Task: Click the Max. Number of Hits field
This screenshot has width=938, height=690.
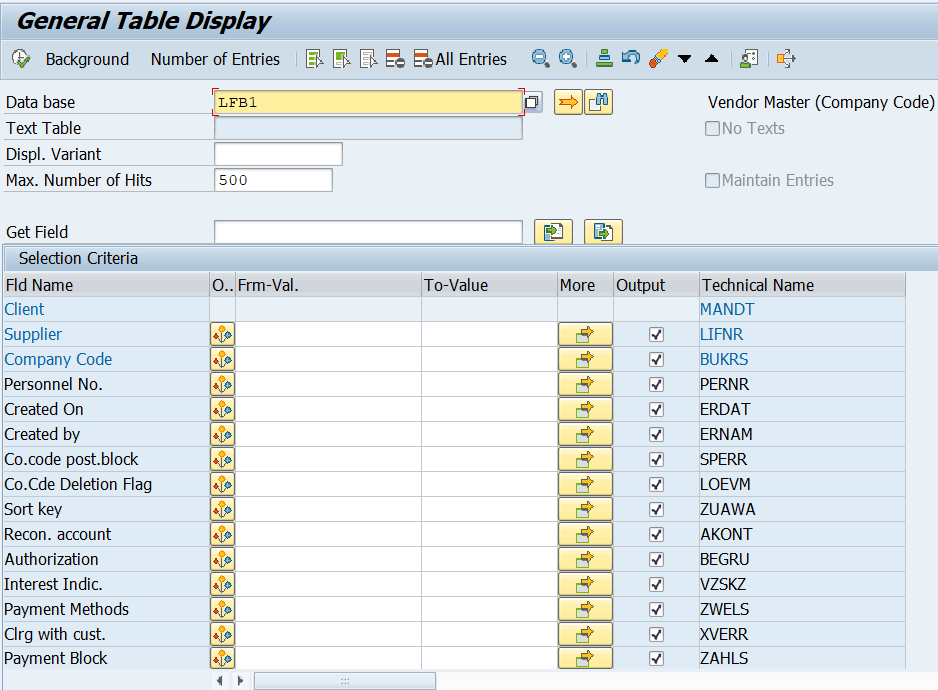Action: 273,180
